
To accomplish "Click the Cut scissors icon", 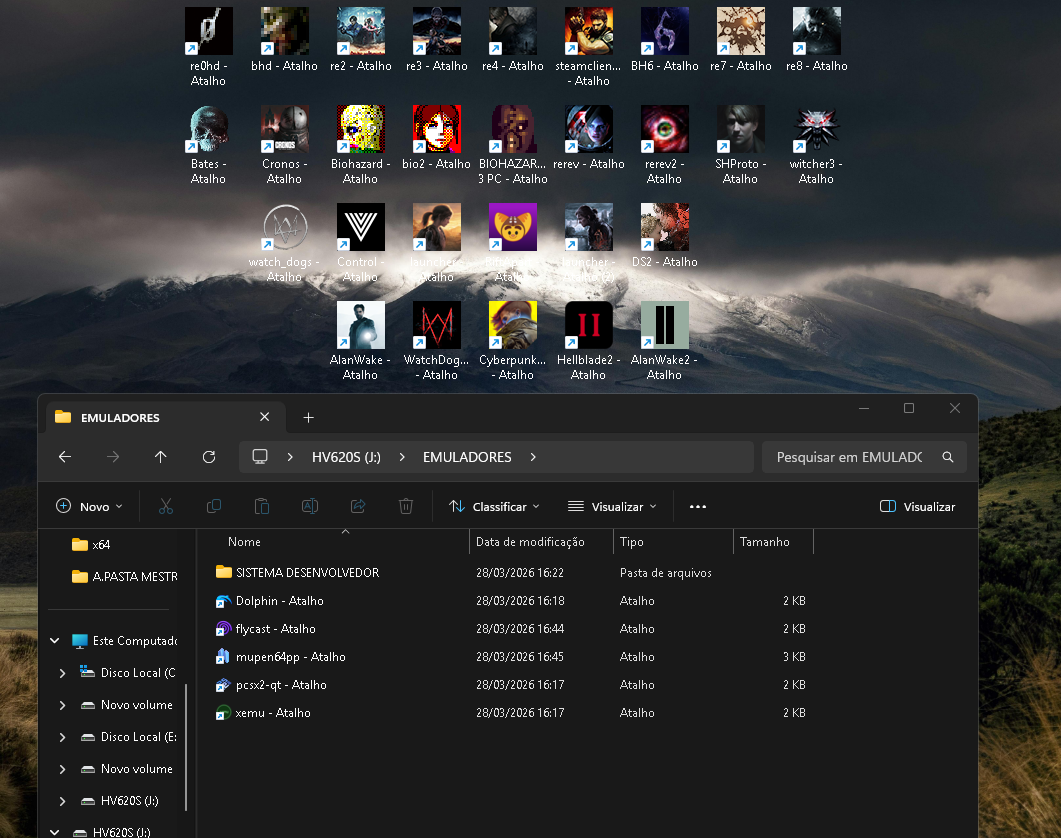I will 166,506.
